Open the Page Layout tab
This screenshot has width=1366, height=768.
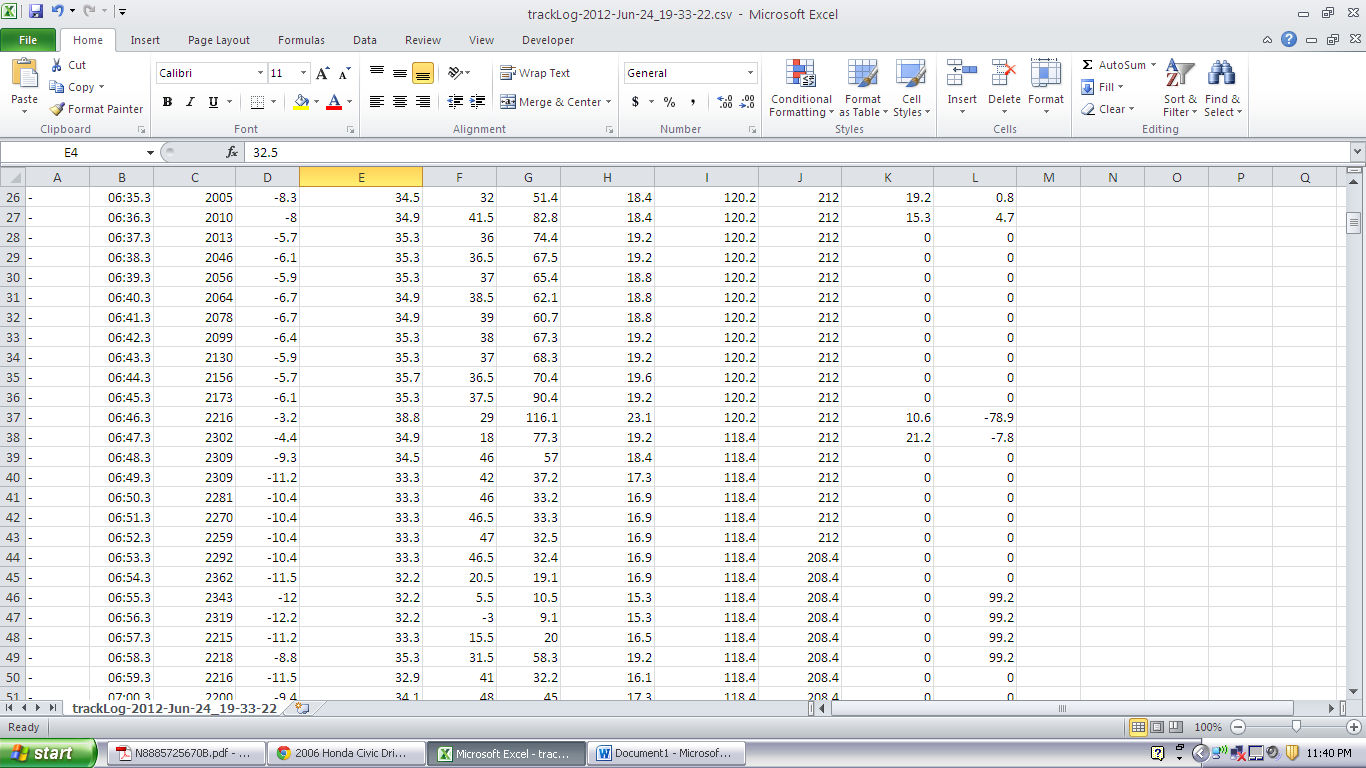coord(219,40)
